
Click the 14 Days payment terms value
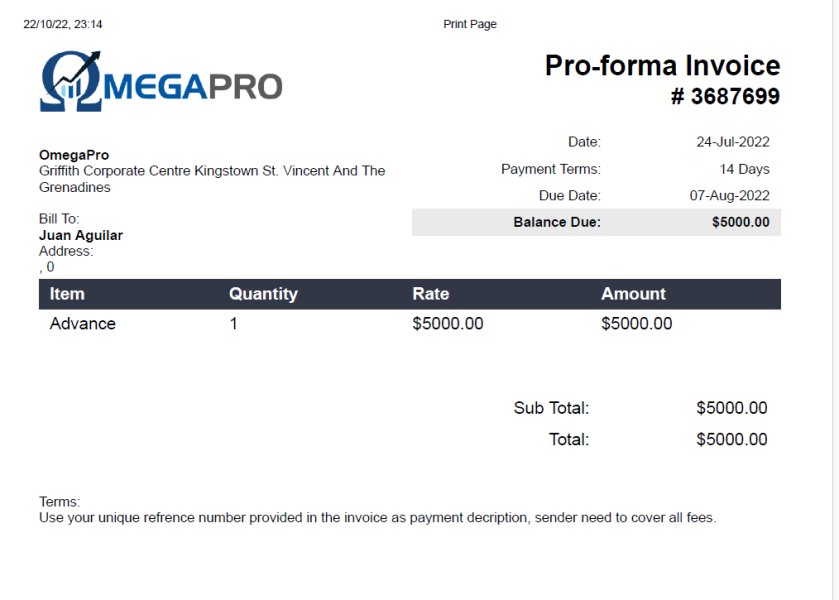tap(744, 169)
